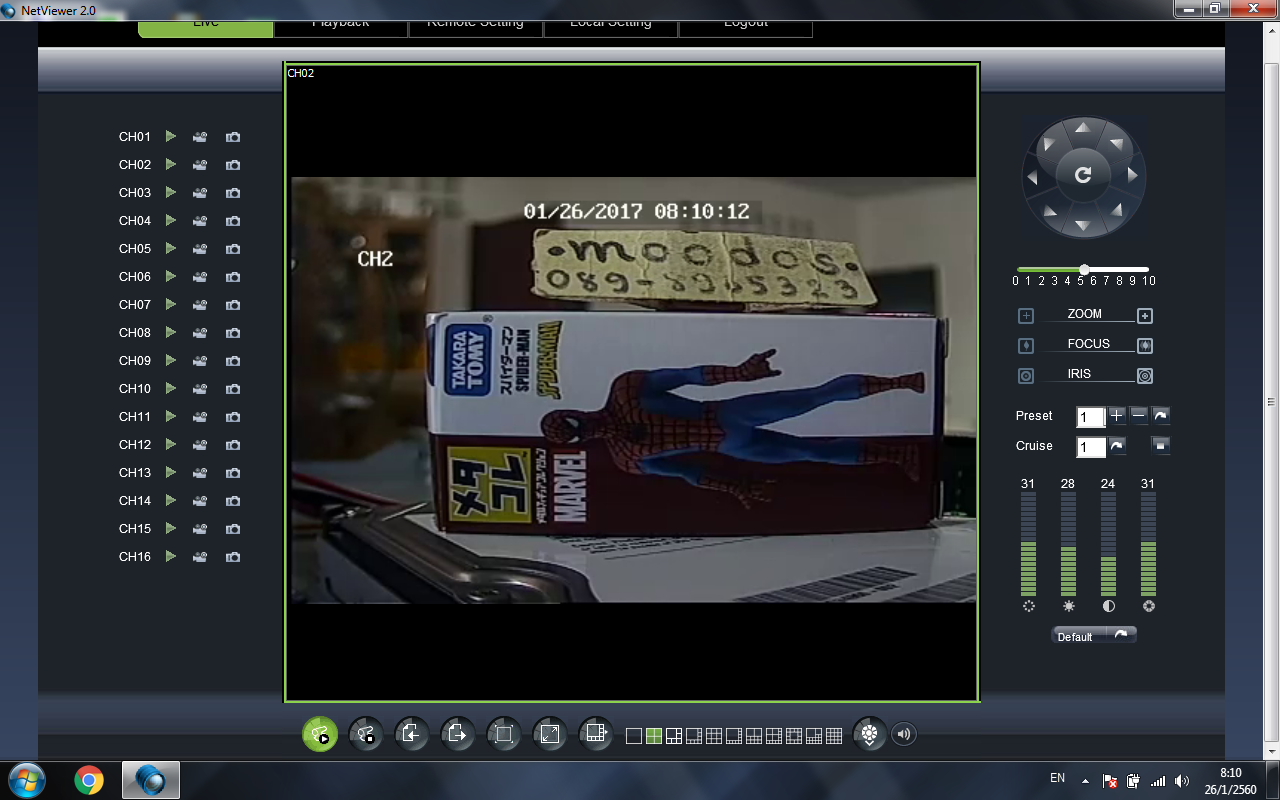This screenshot has width=1280, height=800.
Task: Stop the cruise
Action: point(1161,445)
